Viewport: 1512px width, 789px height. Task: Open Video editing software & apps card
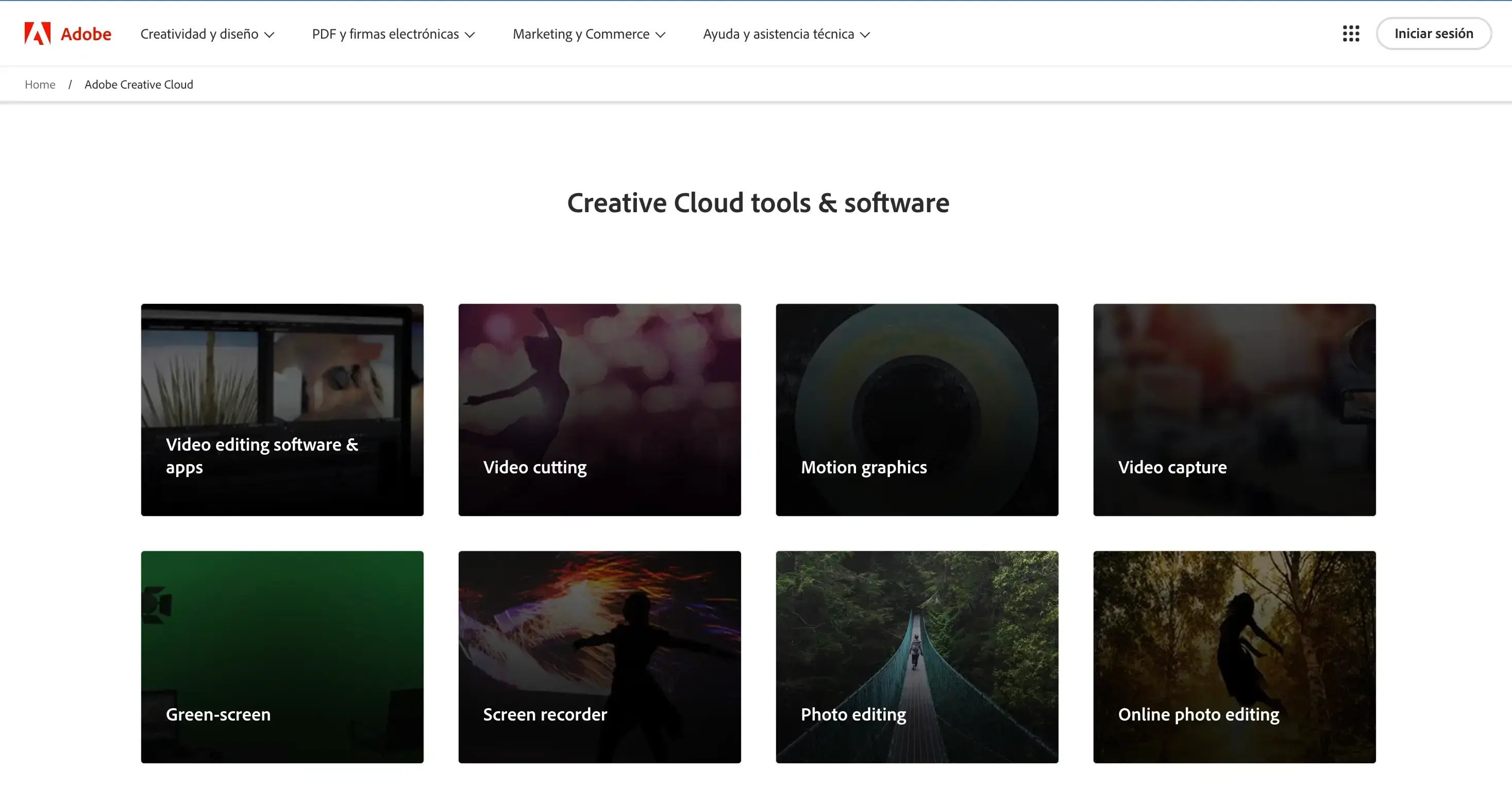click(282, 409)
